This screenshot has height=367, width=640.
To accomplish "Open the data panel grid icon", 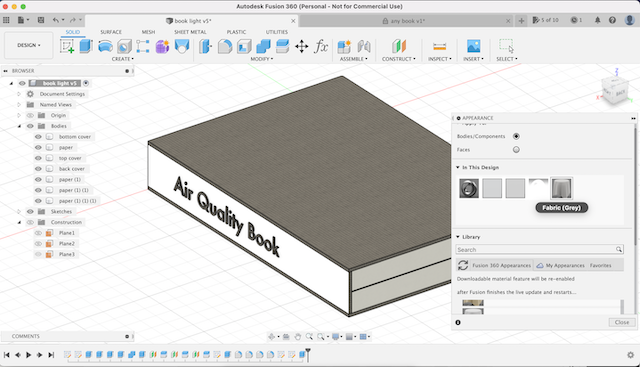I will [6, 20].
